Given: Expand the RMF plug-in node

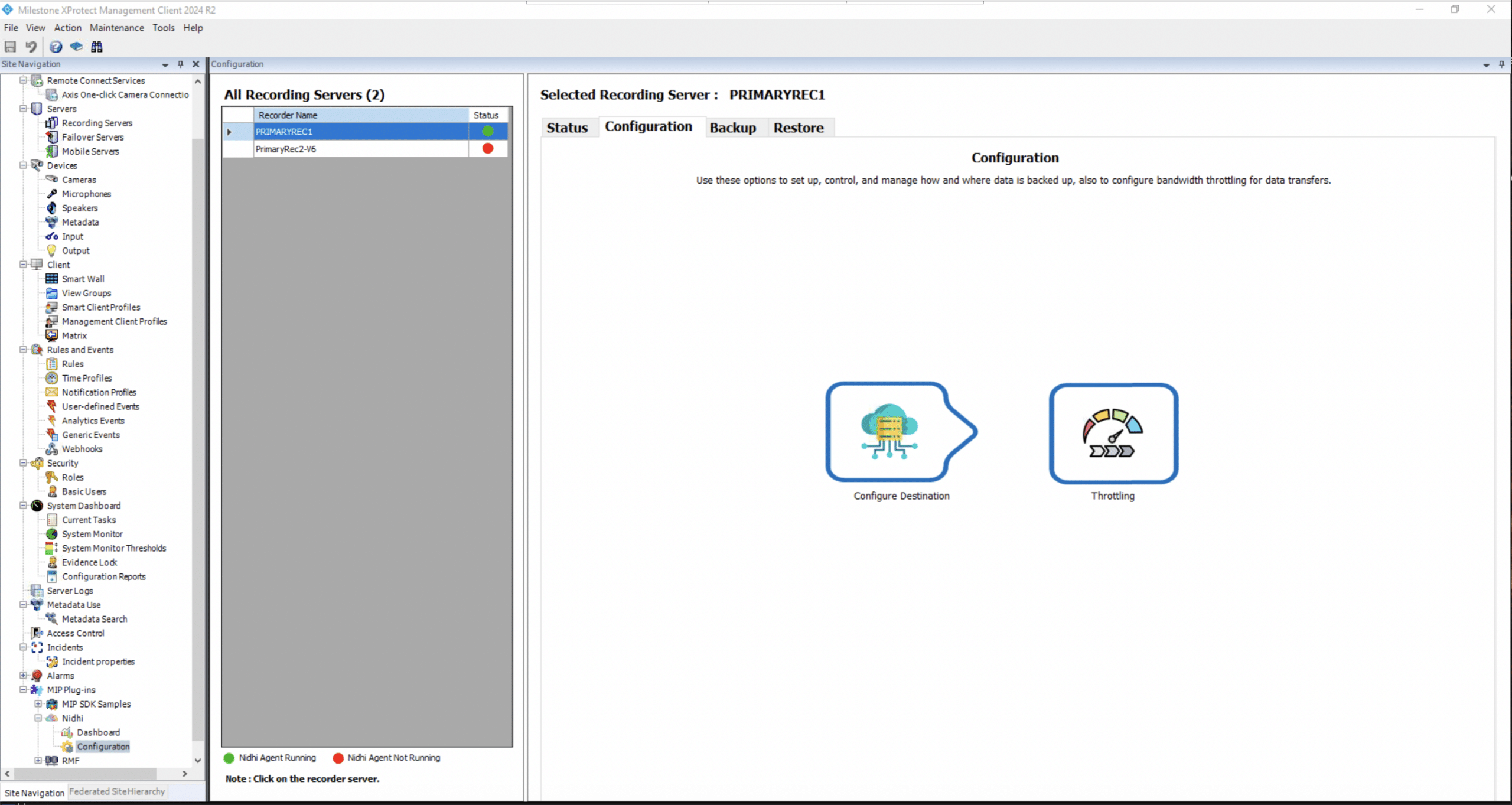Looking at the screenshot, I should click(x=37, y=761).
